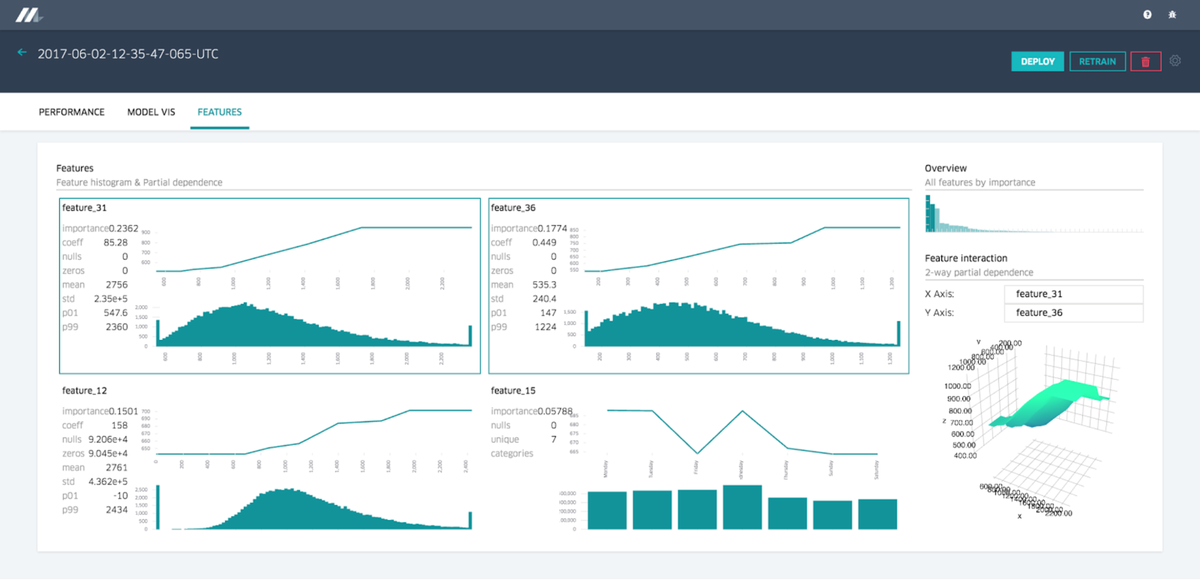Click the red trash delete icon
Viewport: 1200px width, 580px height.
pos(1146,61)
